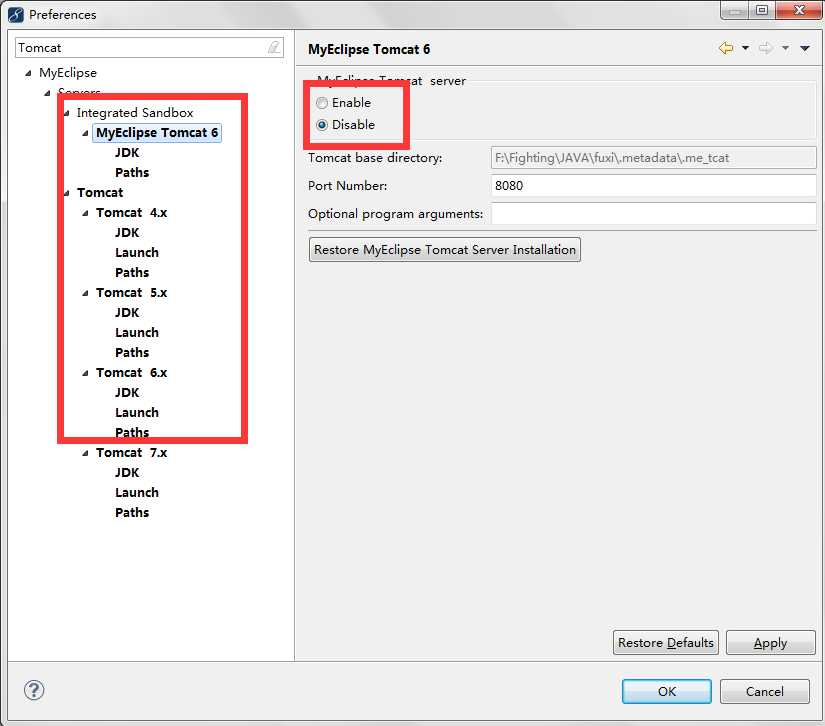
Task: Select the Tomcat 4.x tree item
Action: pos(132,213)
